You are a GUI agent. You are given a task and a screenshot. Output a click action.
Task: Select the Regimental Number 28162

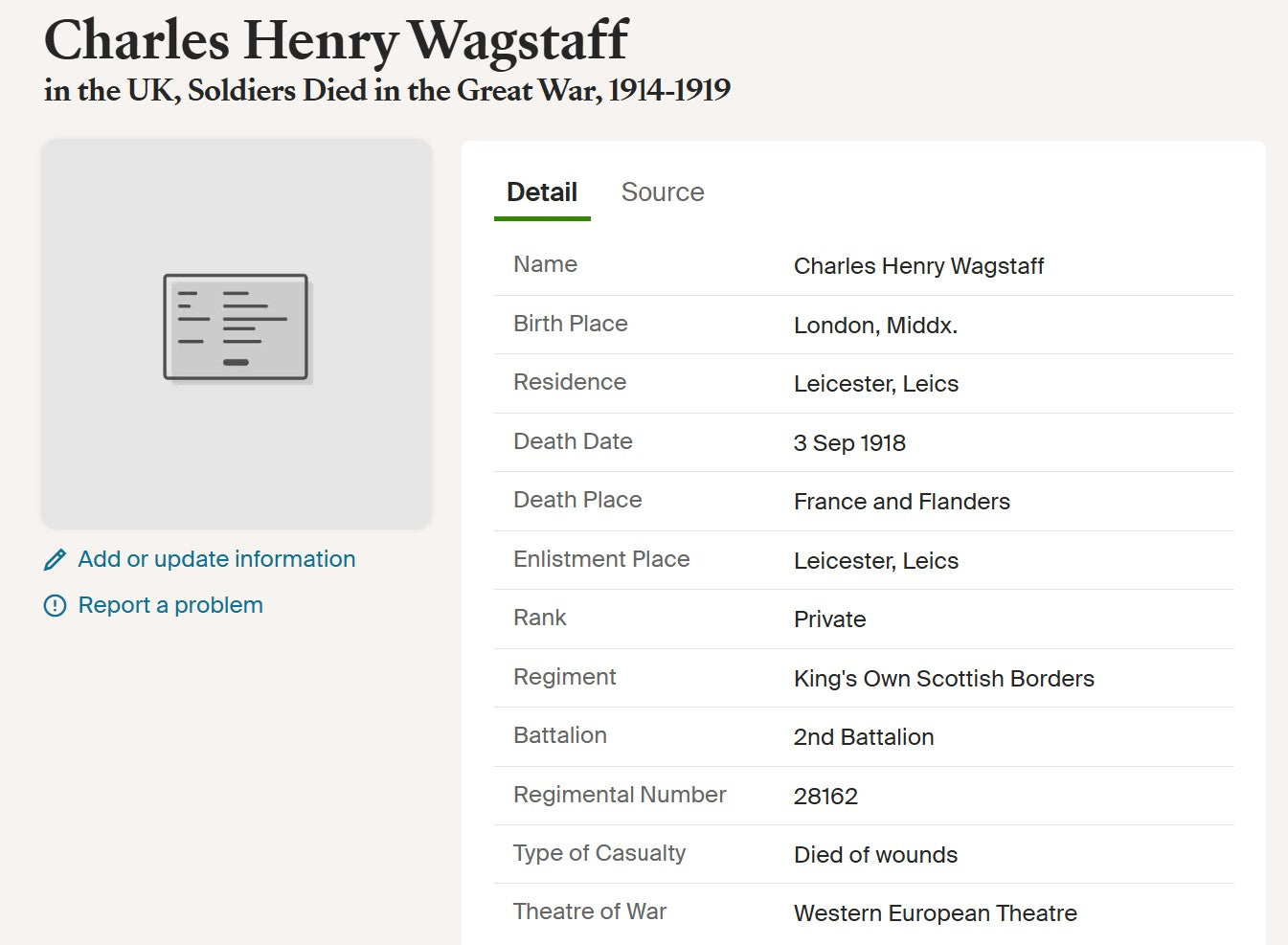pos(825,797)
